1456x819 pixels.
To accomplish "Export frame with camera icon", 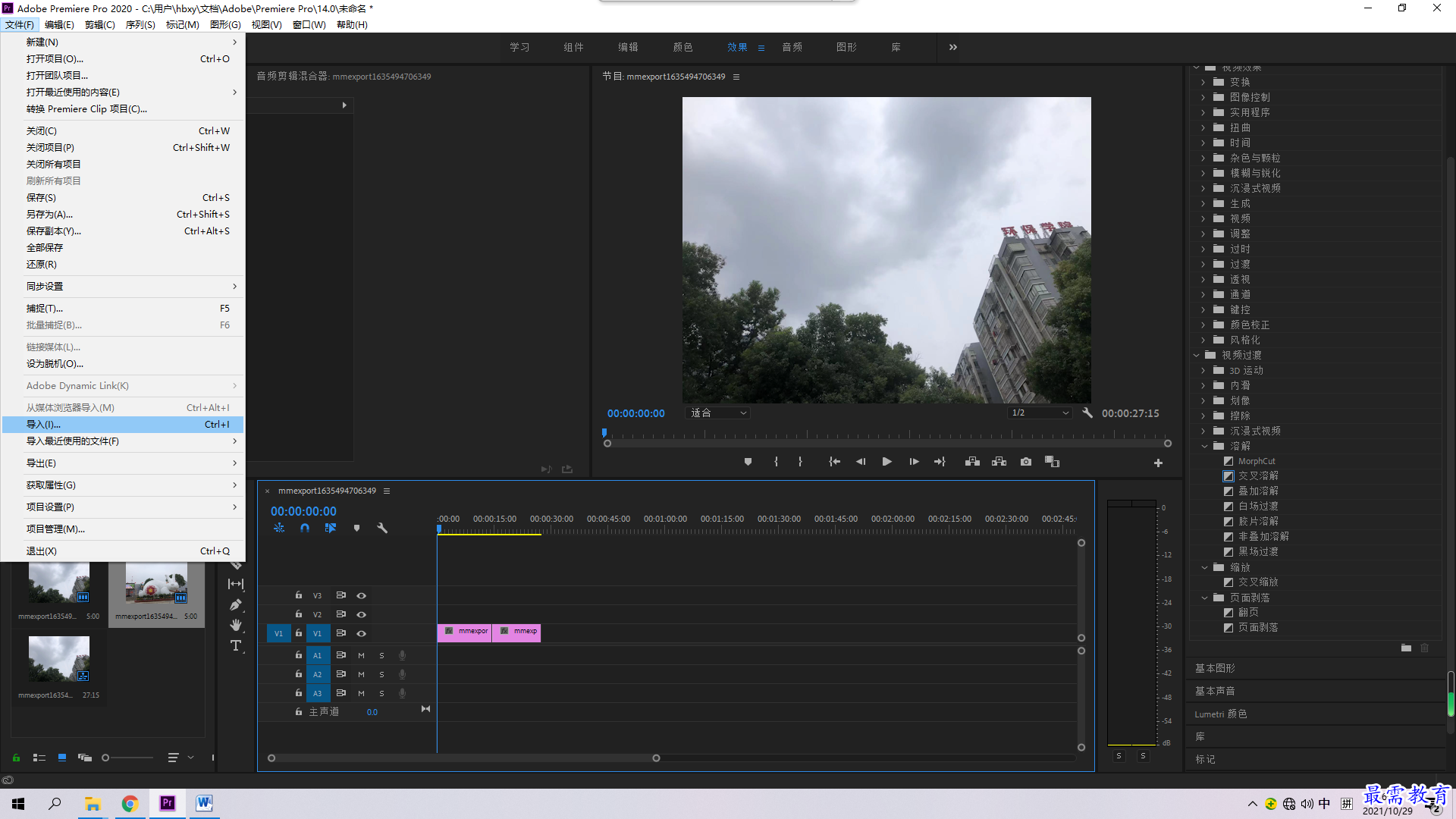I will (1026, 462).
